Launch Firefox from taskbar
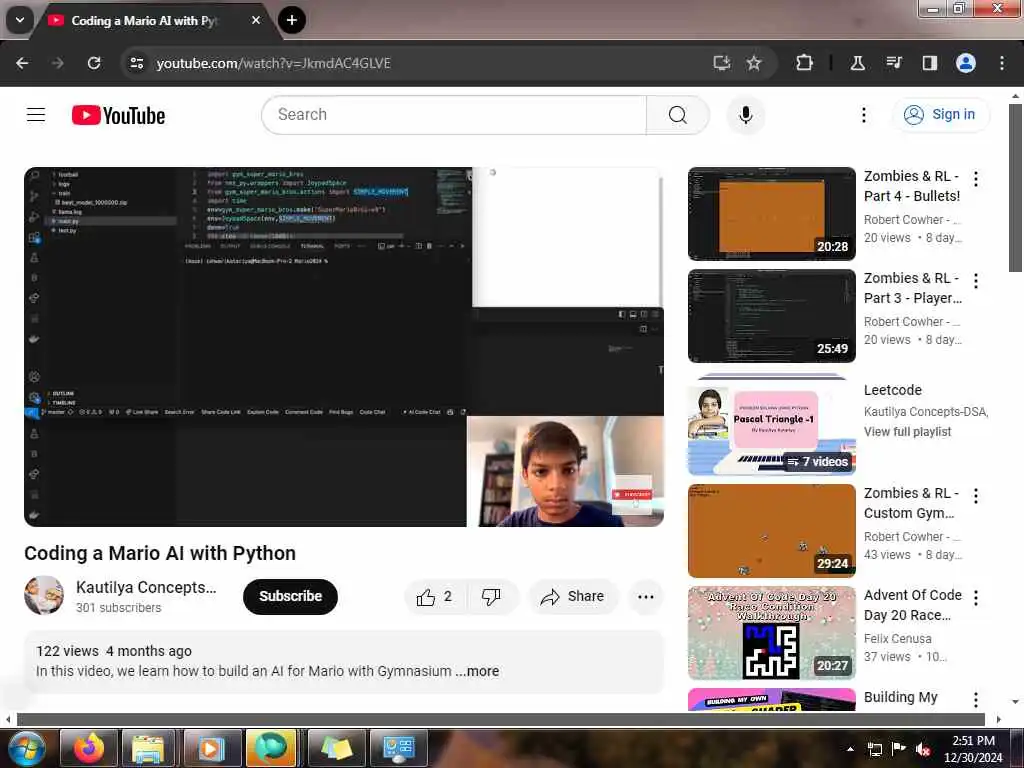 (x=89, y=748)
